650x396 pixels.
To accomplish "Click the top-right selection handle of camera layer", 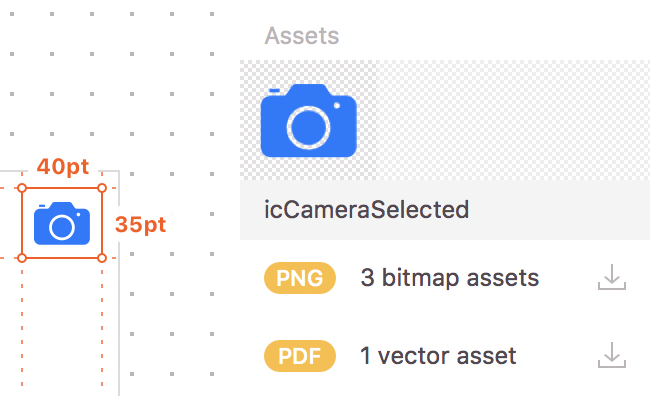I will 102,188.
